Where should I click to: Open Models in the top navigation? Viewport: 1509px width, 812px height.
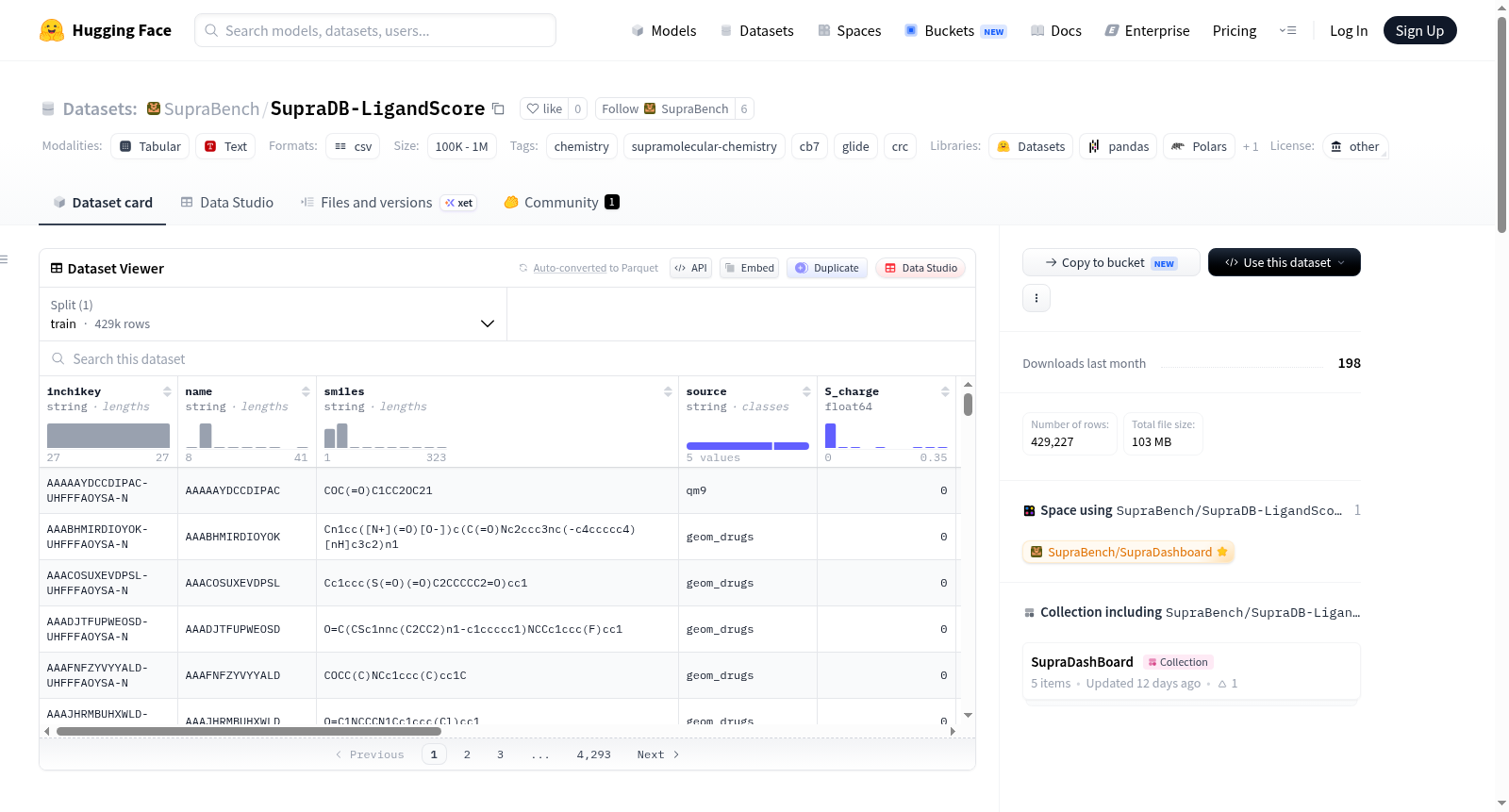664,31
